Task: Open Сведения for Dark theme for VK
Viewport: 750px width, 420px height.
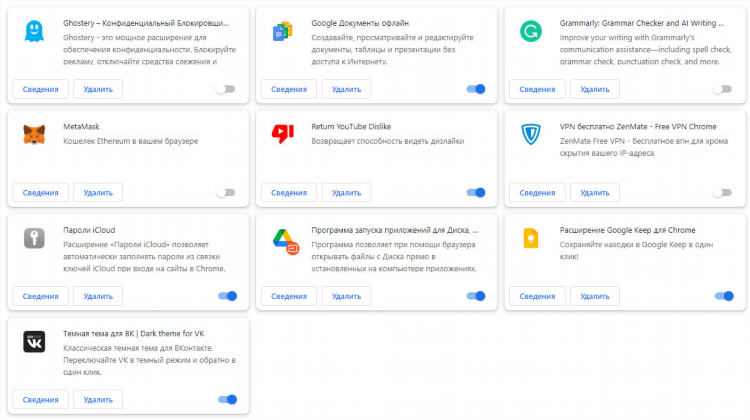Action: [x=41, y=399]
